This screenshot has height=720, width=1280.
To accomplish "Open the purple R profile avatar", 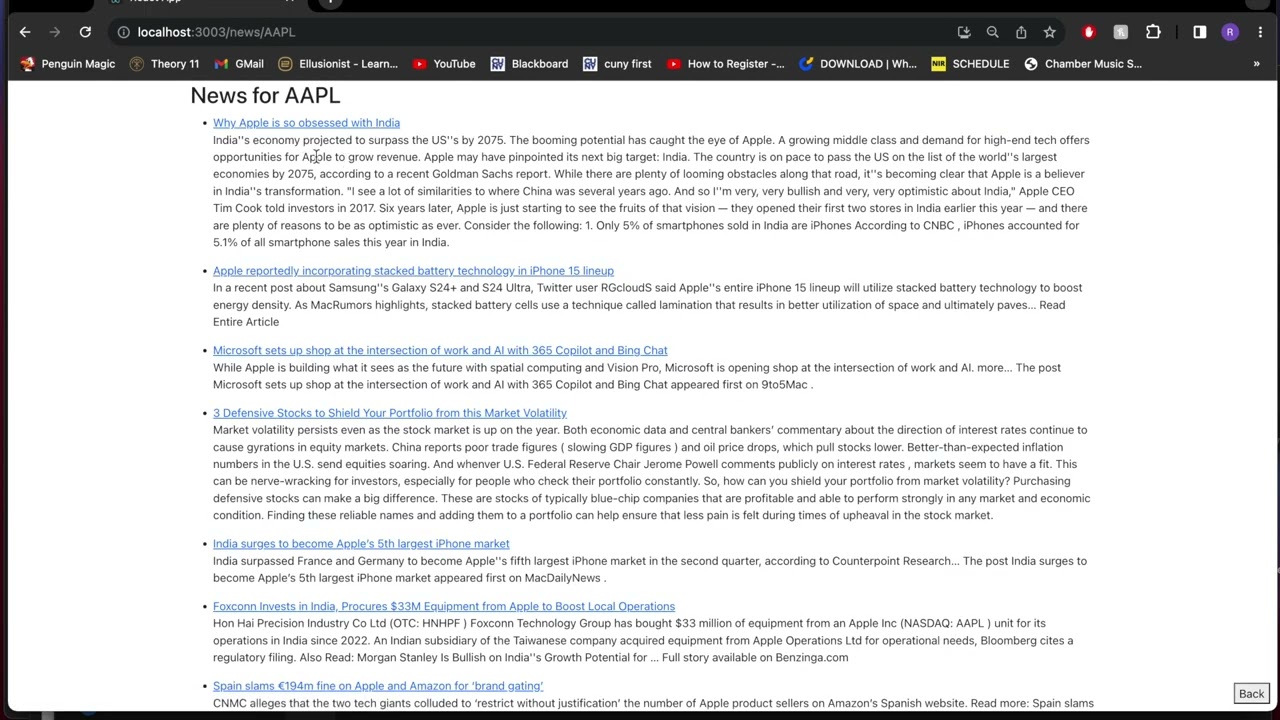I will (x=1230, y=32).
